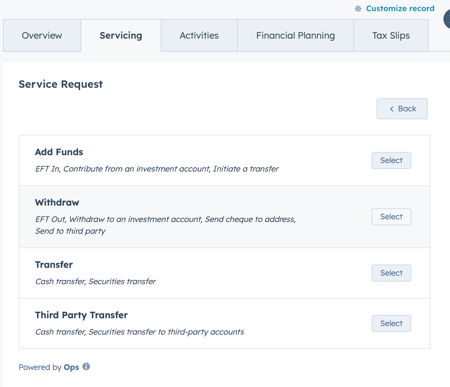Click the Ops link in footer

71,367
